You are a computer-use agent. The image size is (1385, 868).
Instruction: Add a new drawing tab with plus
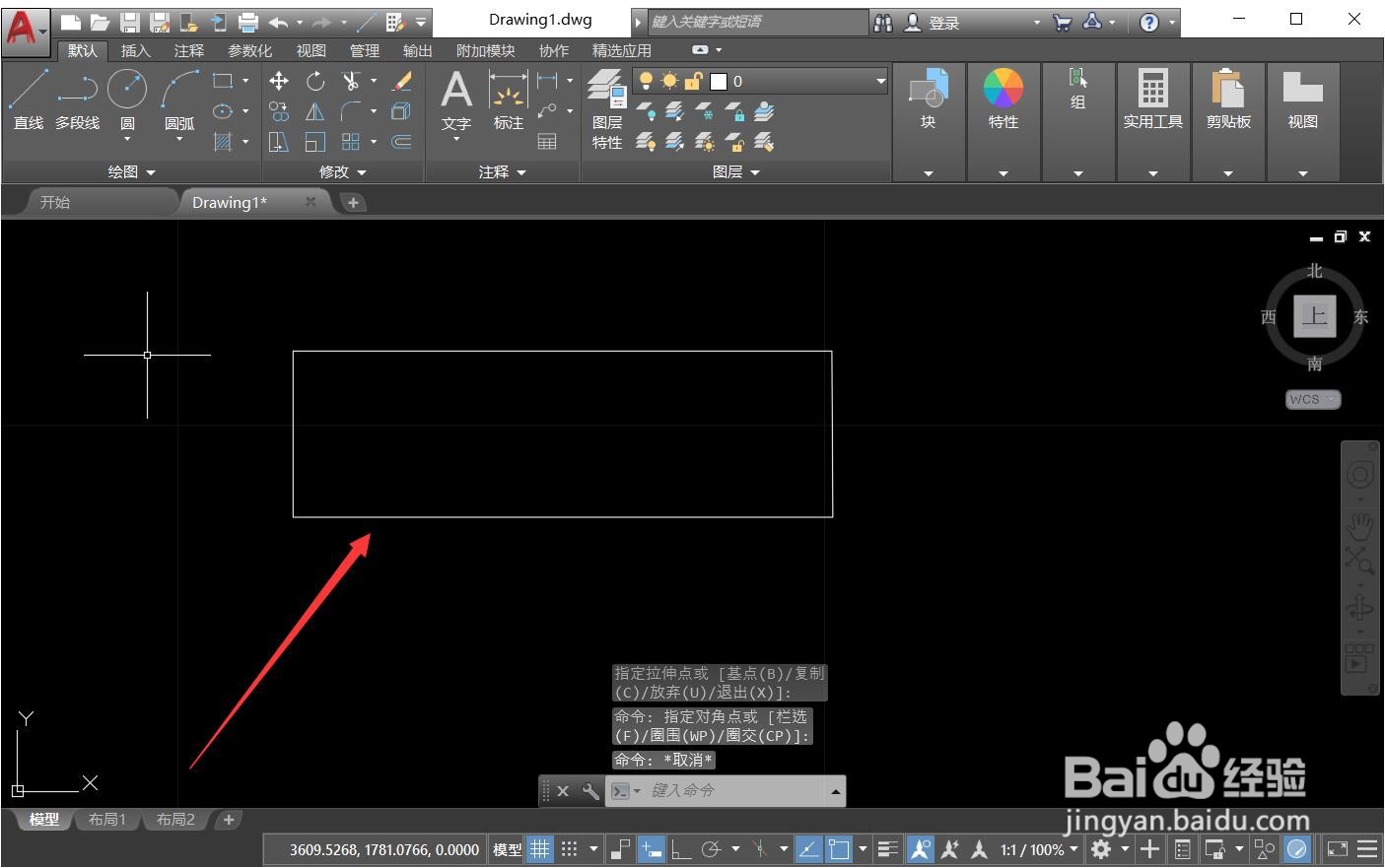coord(353,202)
